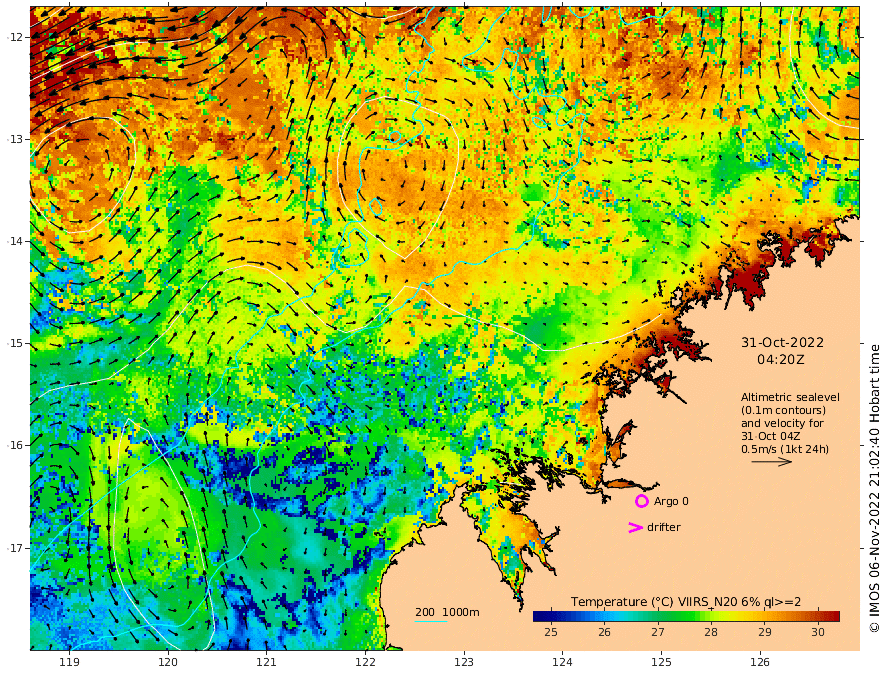Click longitude axis label 120
The image size is (880, 680).
[x=168, y=662]
